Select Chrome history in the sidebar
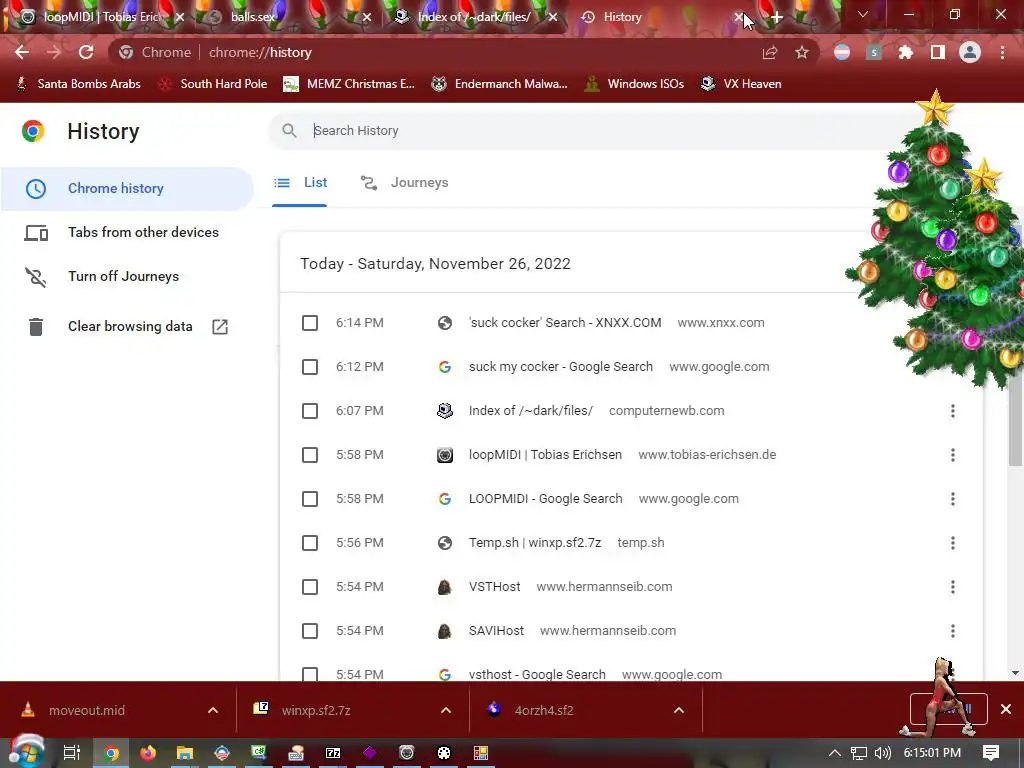 127,189
